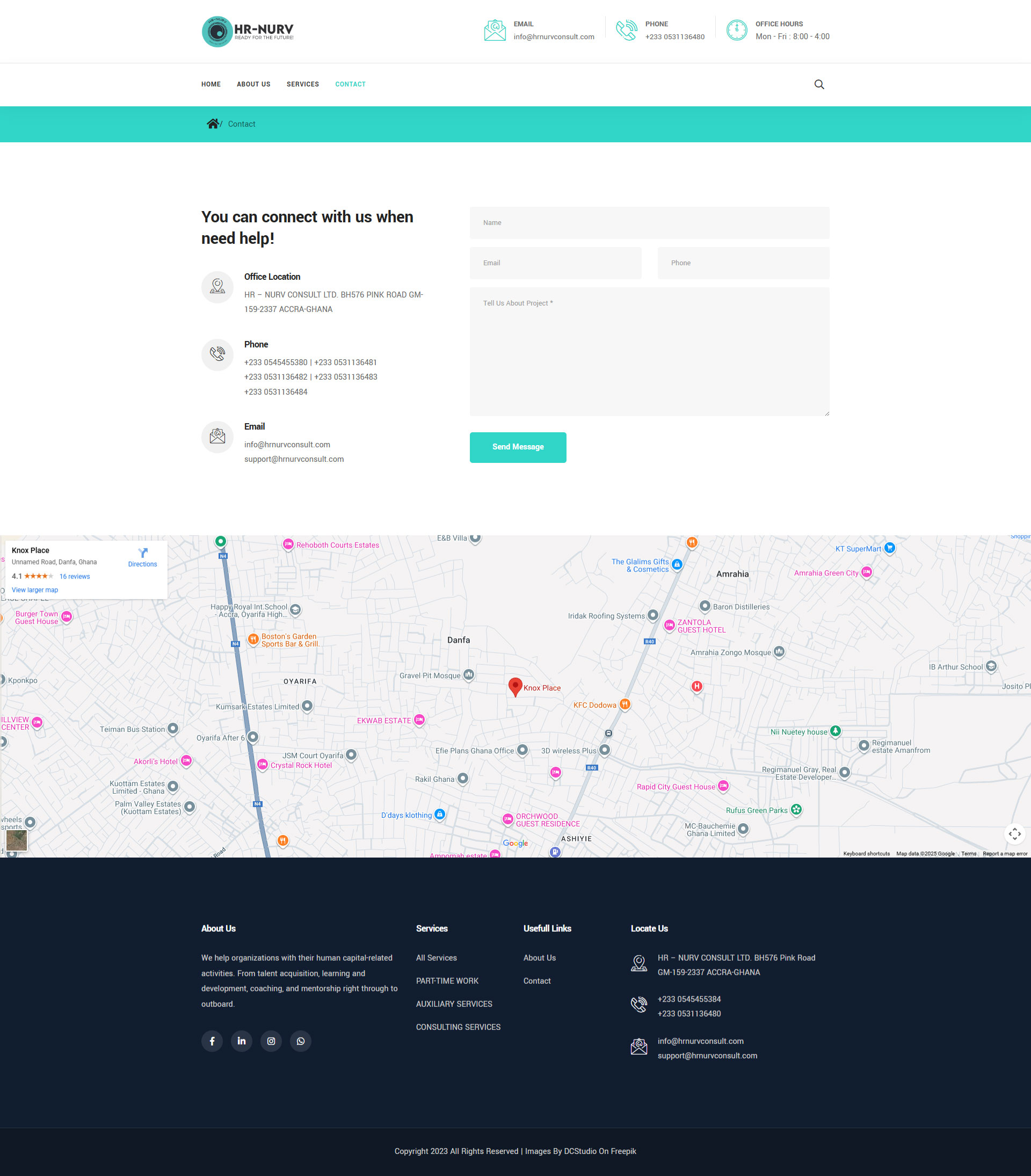Switch map to satellite layer thumbnail

coord(17,840)
